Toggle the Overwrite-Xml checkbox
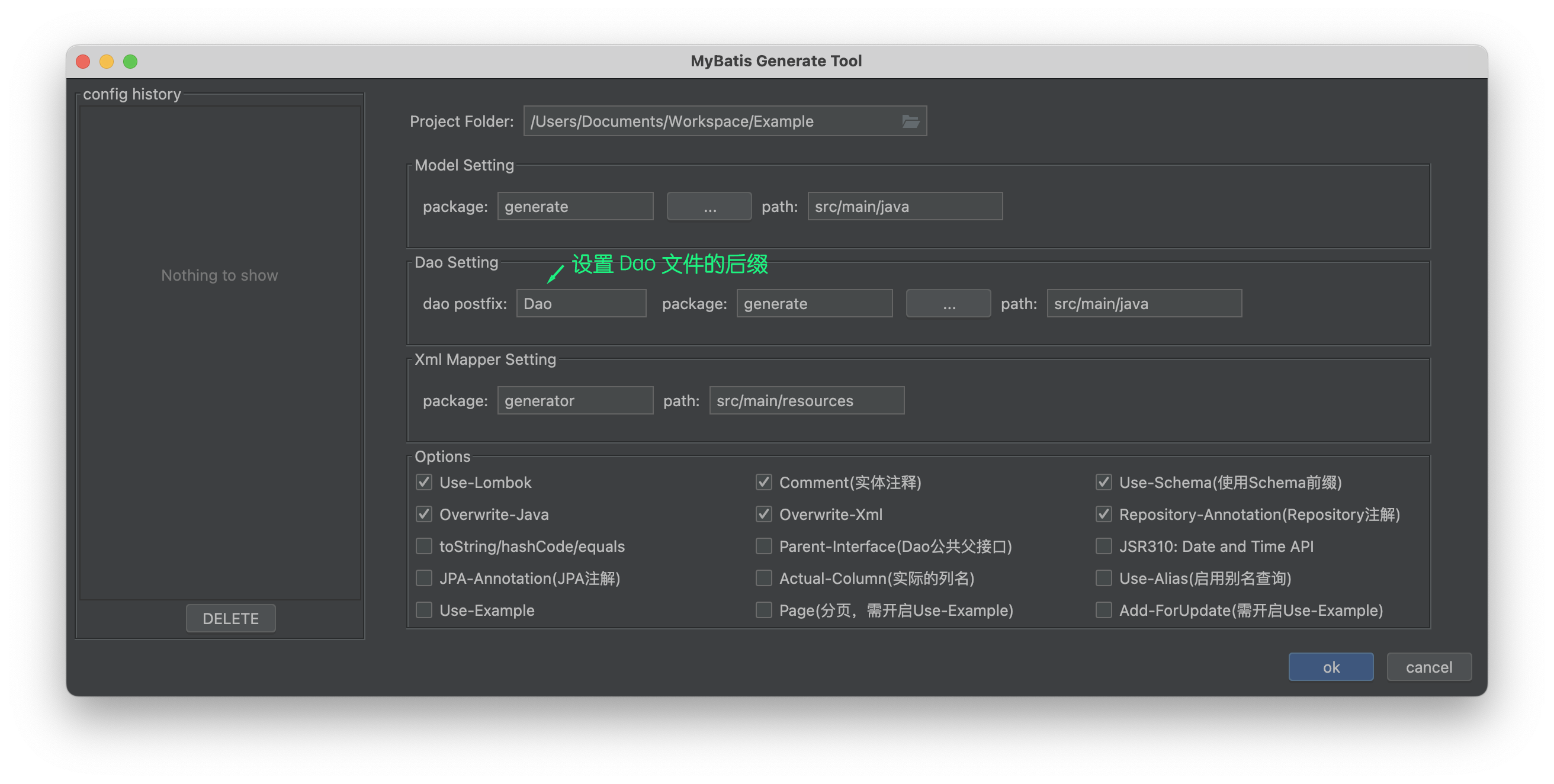 [764, 515]
